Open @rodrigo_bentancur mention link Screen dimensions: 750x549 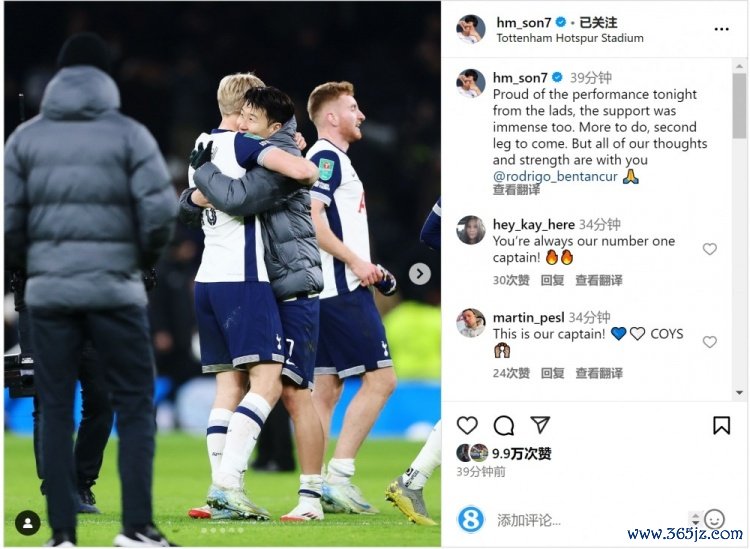point(555,176)
